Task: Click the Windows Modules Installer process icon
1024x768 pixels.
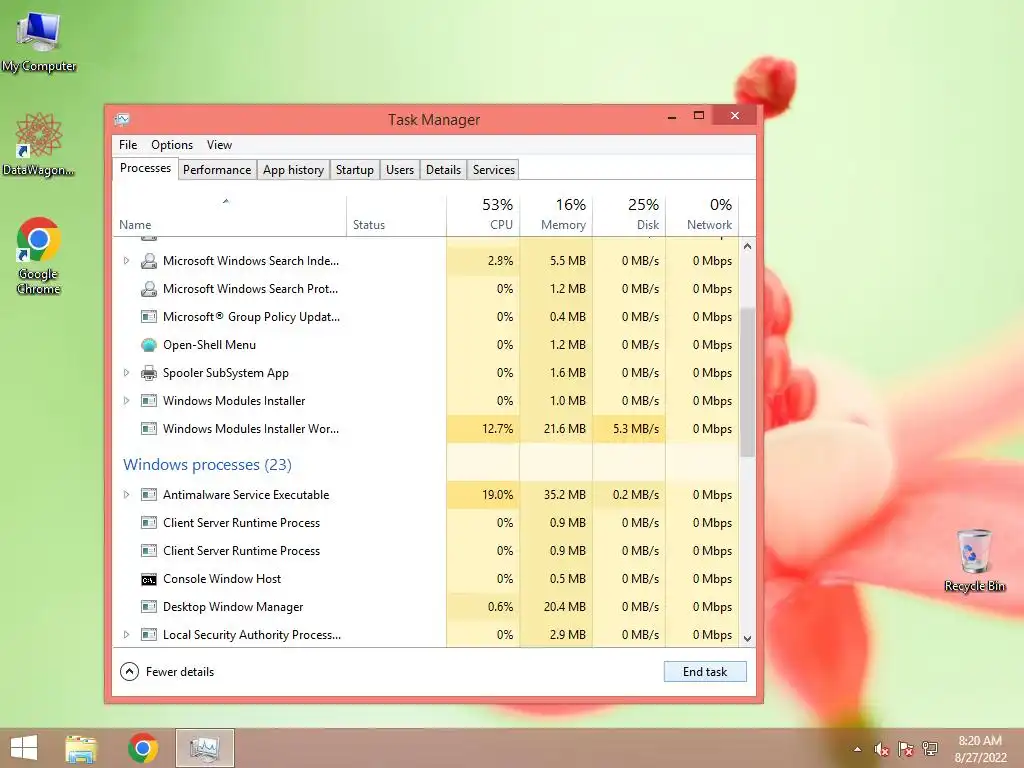Action: 149,401
